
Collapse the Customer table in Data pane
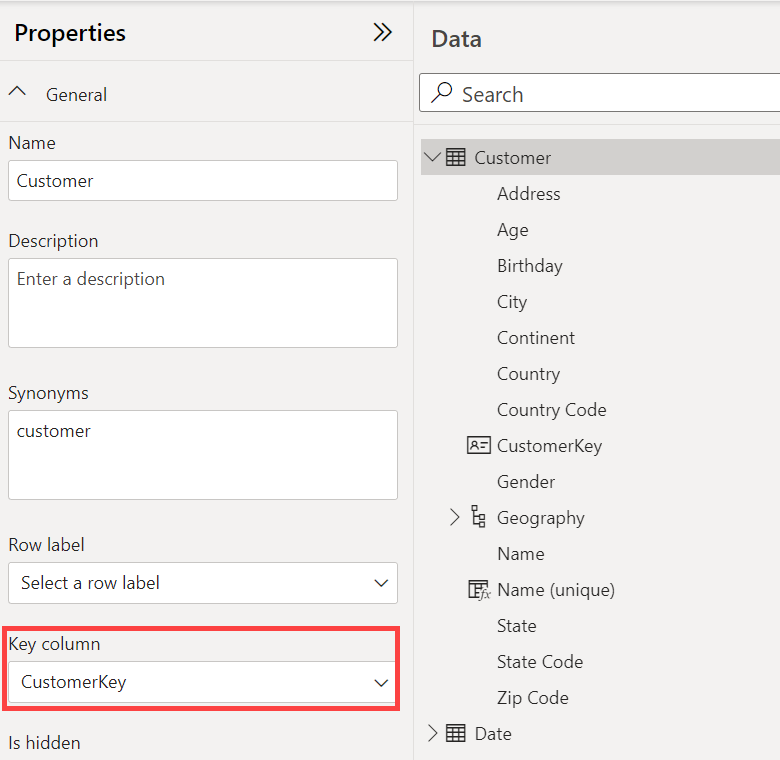432,158
